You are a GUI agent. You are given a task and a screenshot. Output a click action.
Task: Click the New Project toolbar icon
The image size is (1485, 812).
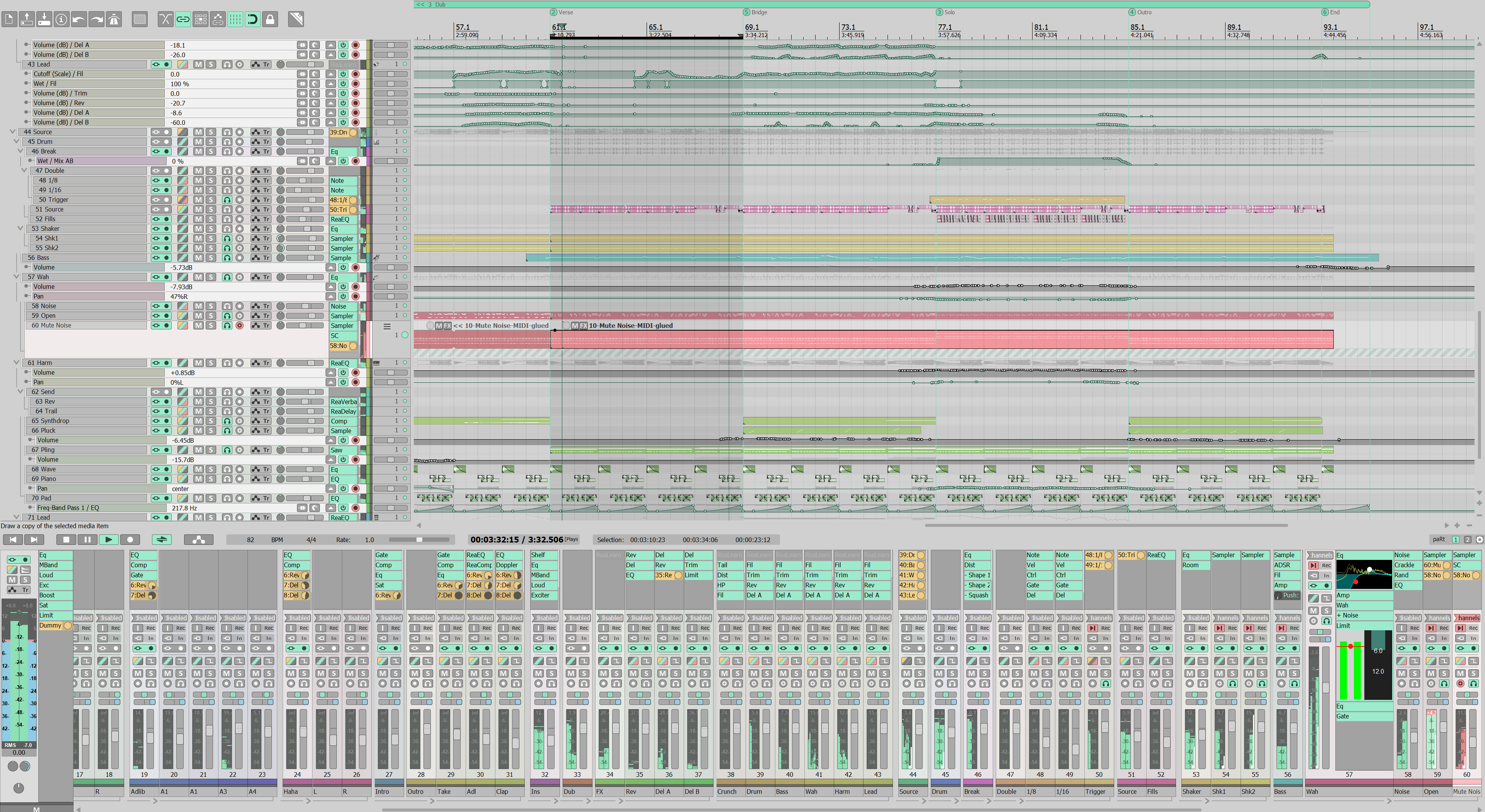pyautogui.click(x=9, y=20)
